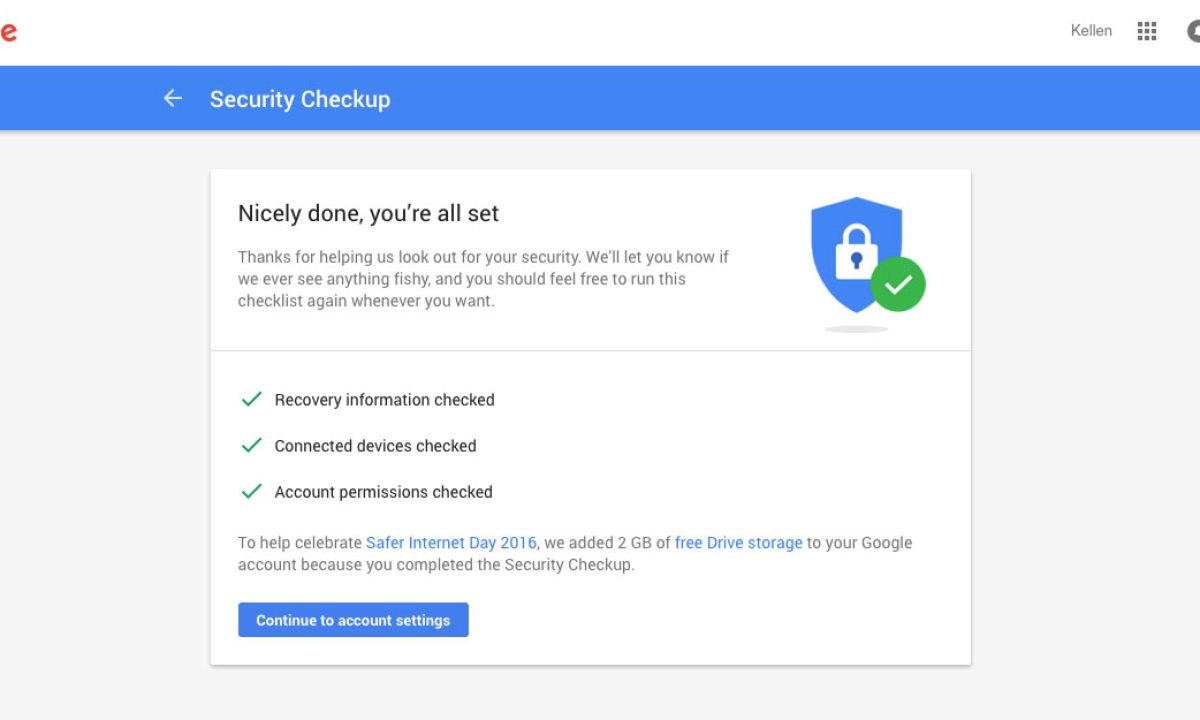Click the Security Checkup page title
The width and height of the screenshot is (1200, 720).
[300, 99]
